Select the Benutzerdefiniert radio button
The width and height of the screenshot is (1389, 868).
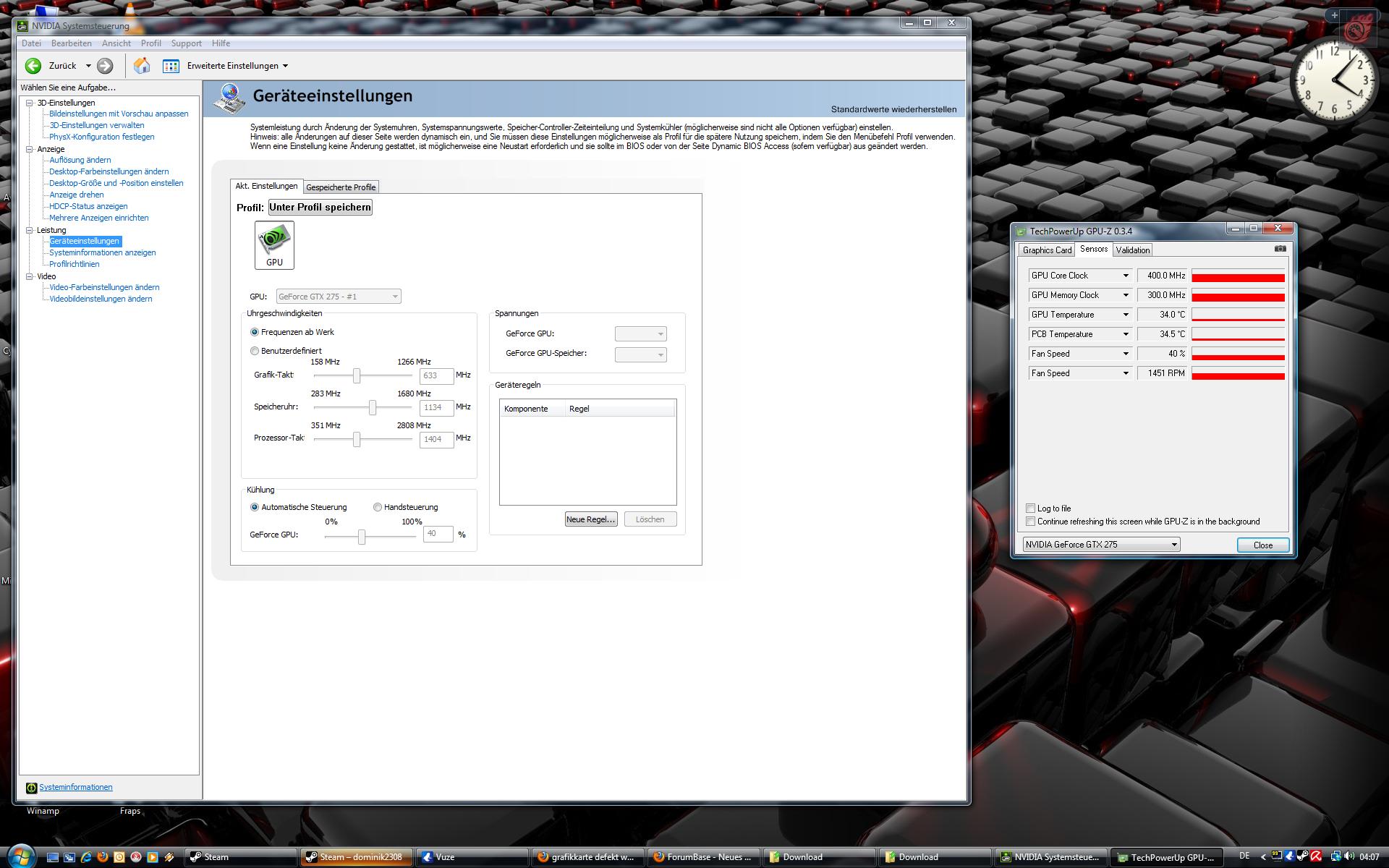(255, 351)
